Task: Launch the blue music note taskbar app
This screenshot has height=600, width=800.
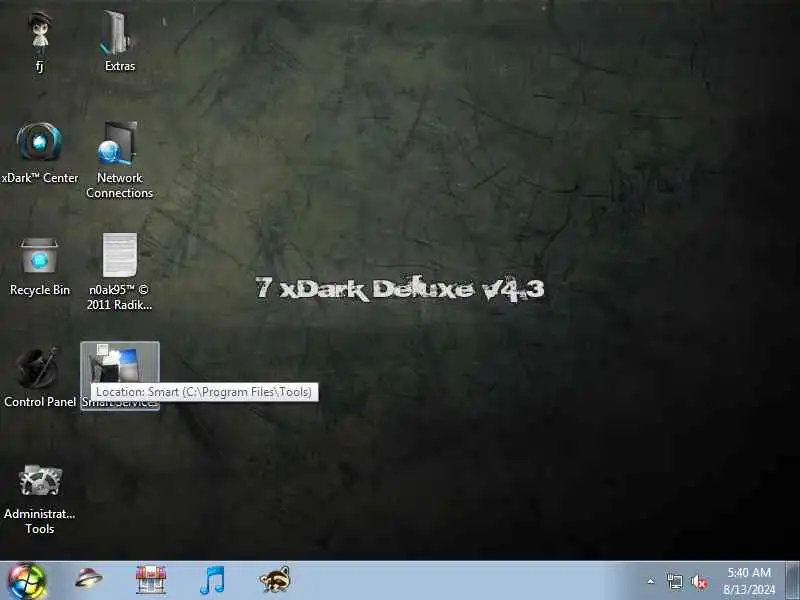Action: click(212, 580)
